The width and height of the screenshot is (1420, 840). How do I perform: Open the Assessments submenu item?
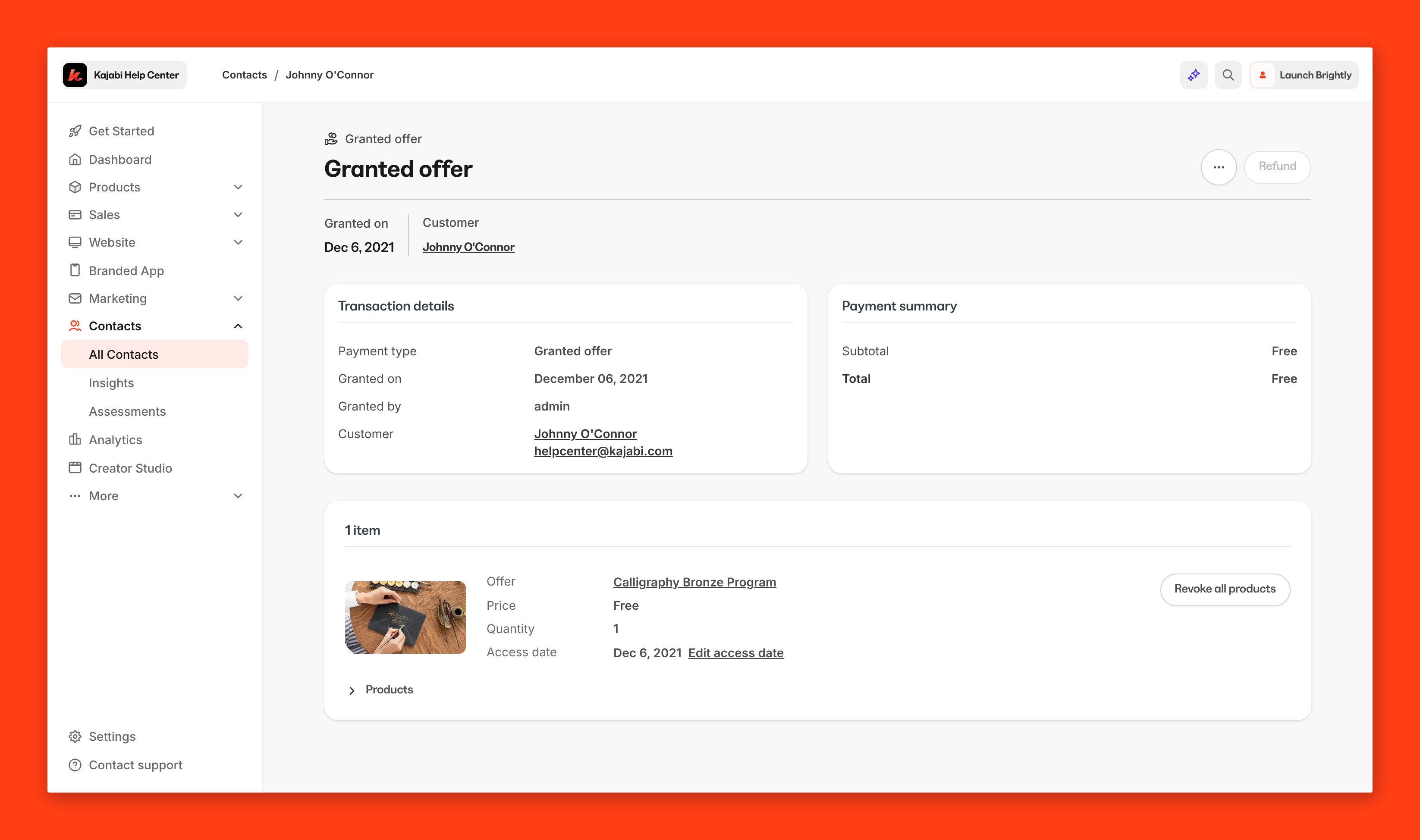click(127, 411)
